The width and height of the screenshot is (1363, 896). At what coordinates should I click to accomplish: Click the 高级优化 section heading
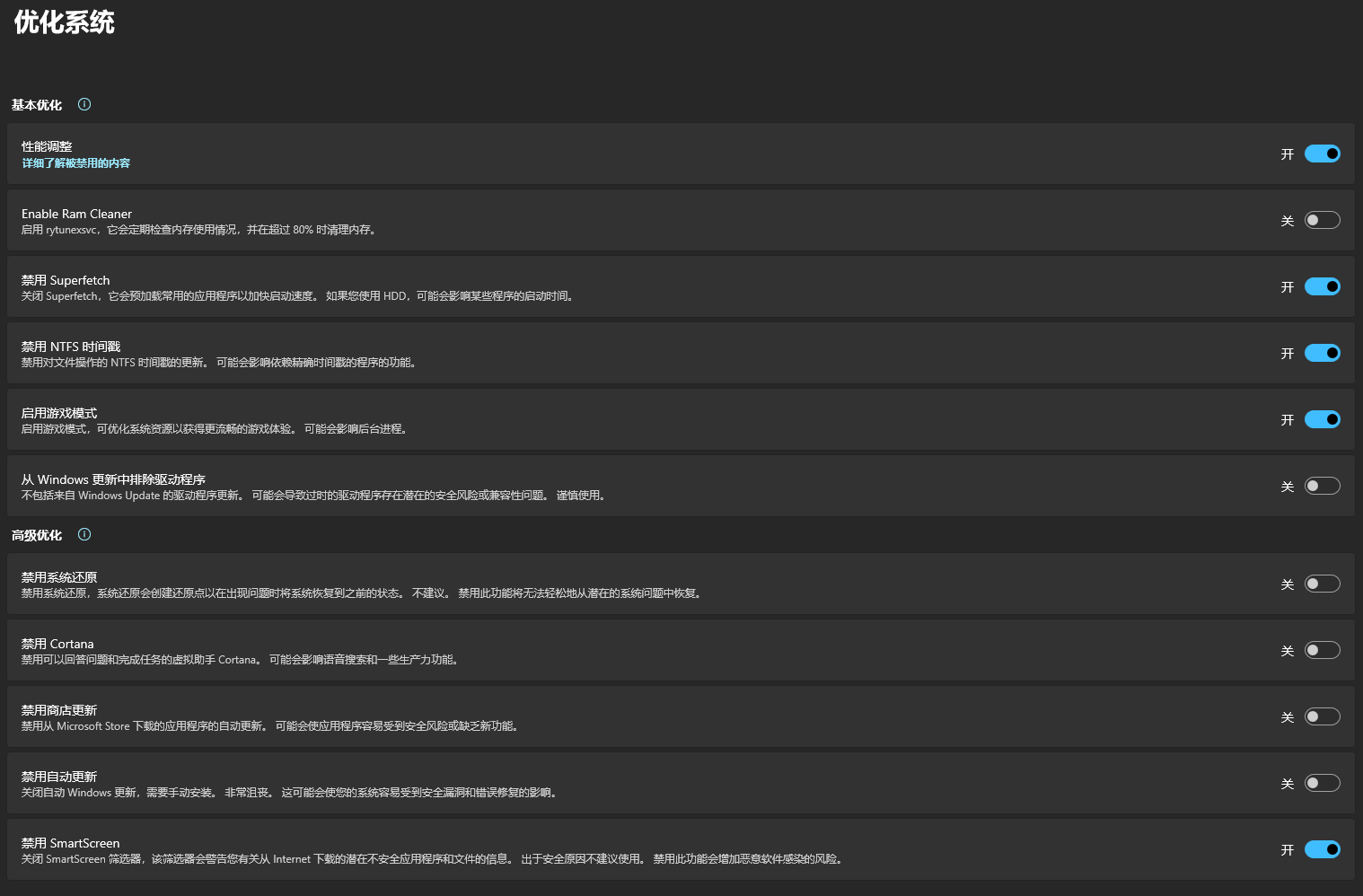click(x=37, y=535)
